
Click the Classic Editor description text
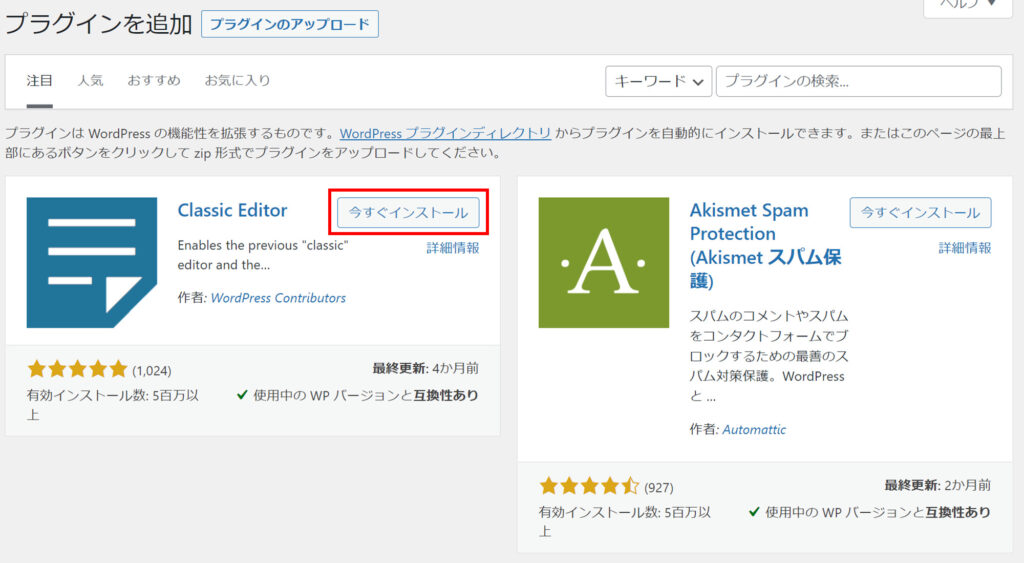[x=263, y=255]
